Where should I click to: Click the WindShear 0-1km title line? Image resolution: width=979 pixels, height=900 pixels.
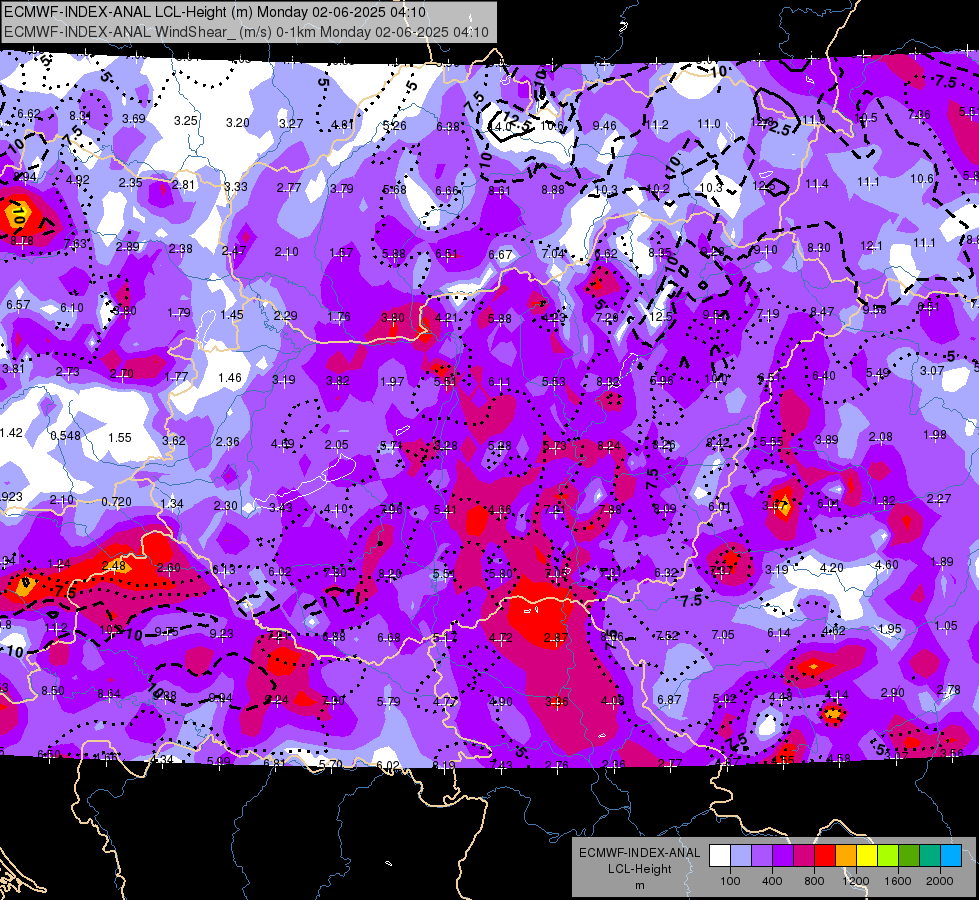click(246, 32)
